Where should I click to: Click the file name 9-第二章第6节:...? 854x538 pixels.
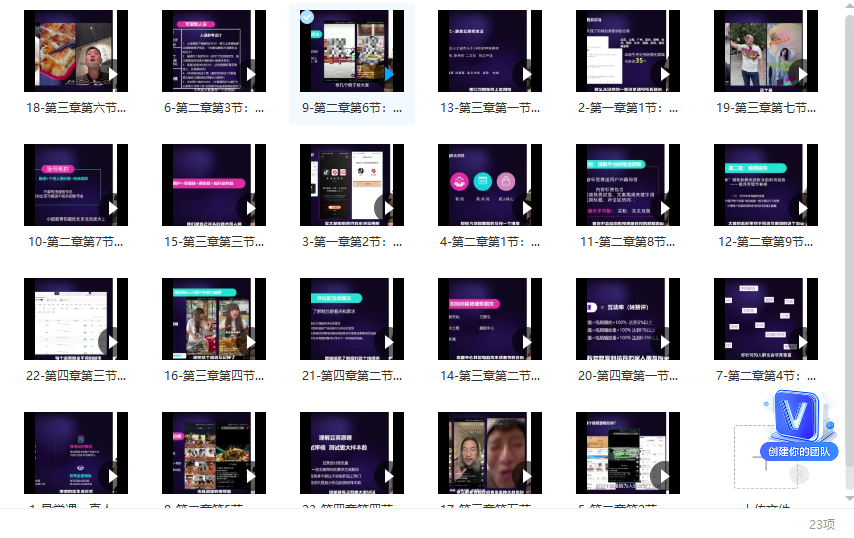[x=352, y=108]
